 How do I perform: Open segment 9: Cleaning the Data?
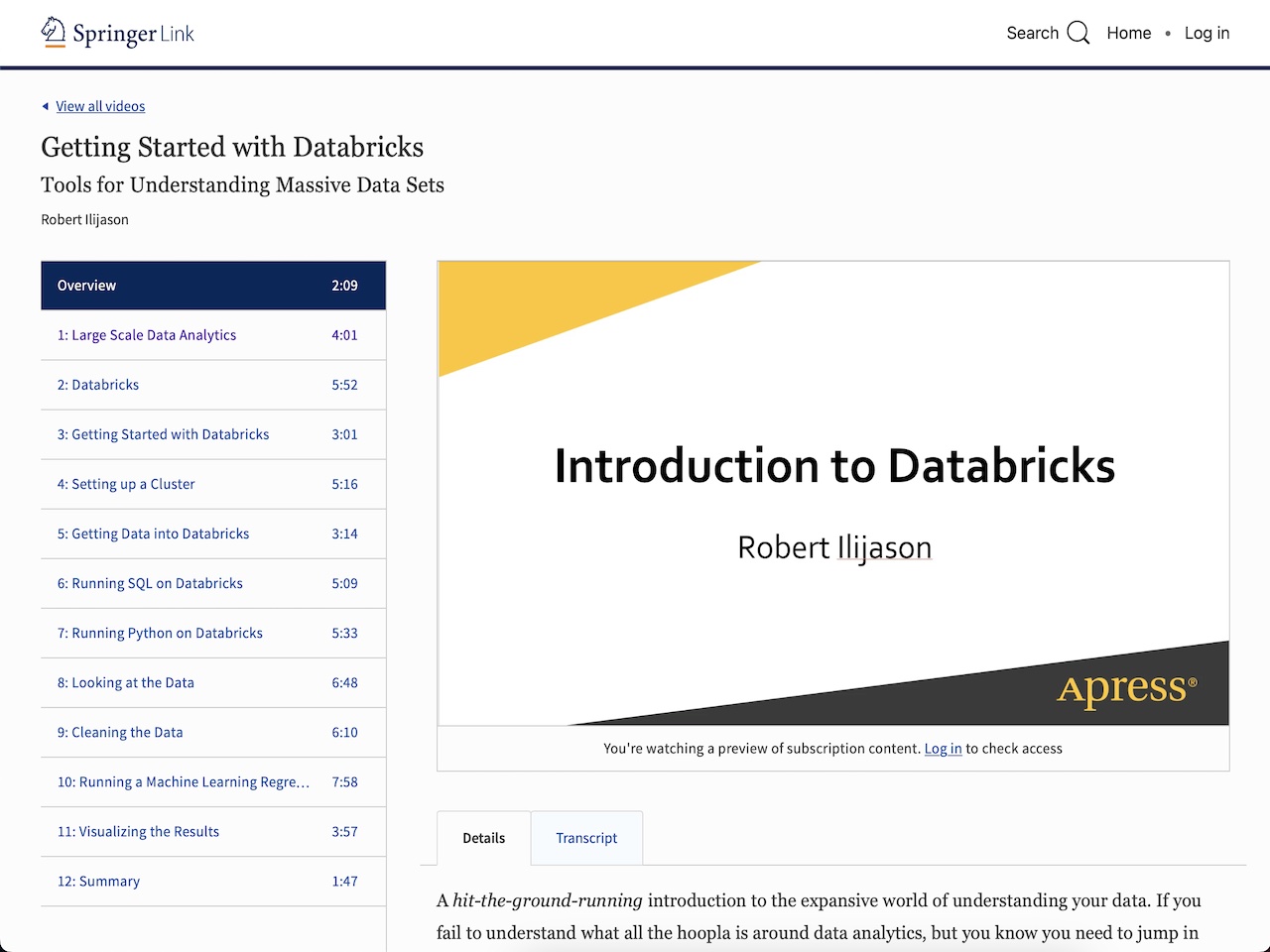(213, 732)
